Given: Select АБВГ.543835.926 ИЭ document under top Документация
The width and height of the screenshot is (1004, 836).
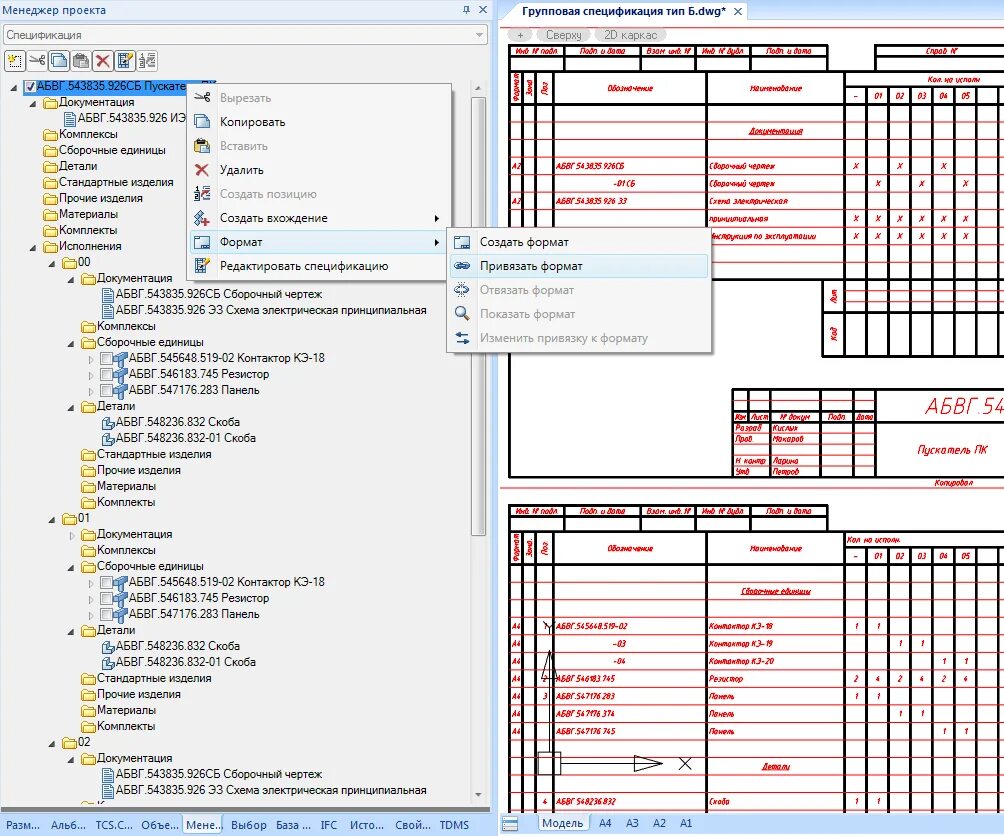Looking at the screenshot, I should click(132, 118).
